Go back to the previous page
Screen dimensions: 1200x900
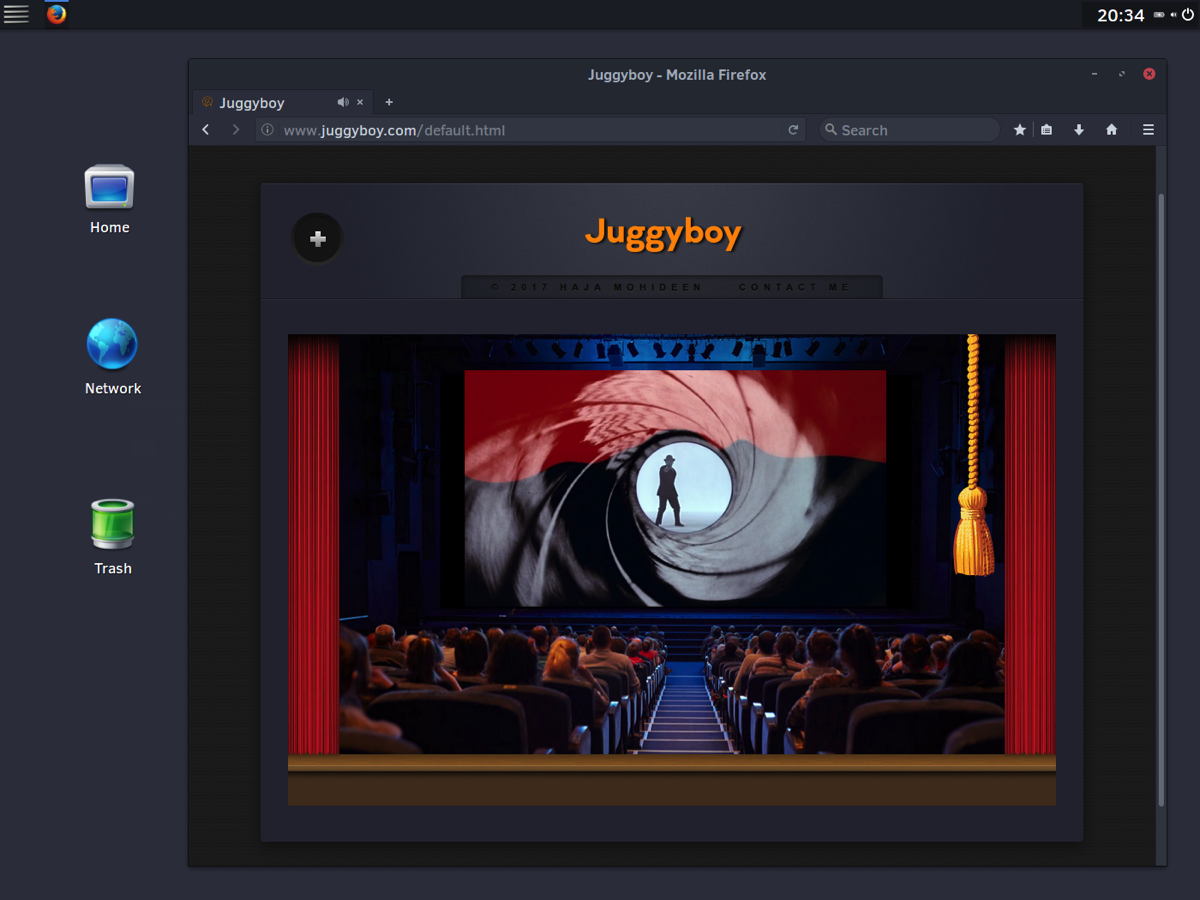pyautogui.click(x=206, y=130)
